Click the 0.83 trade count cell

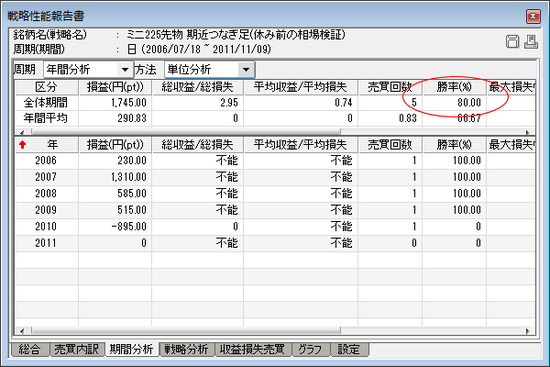(390, 118)
